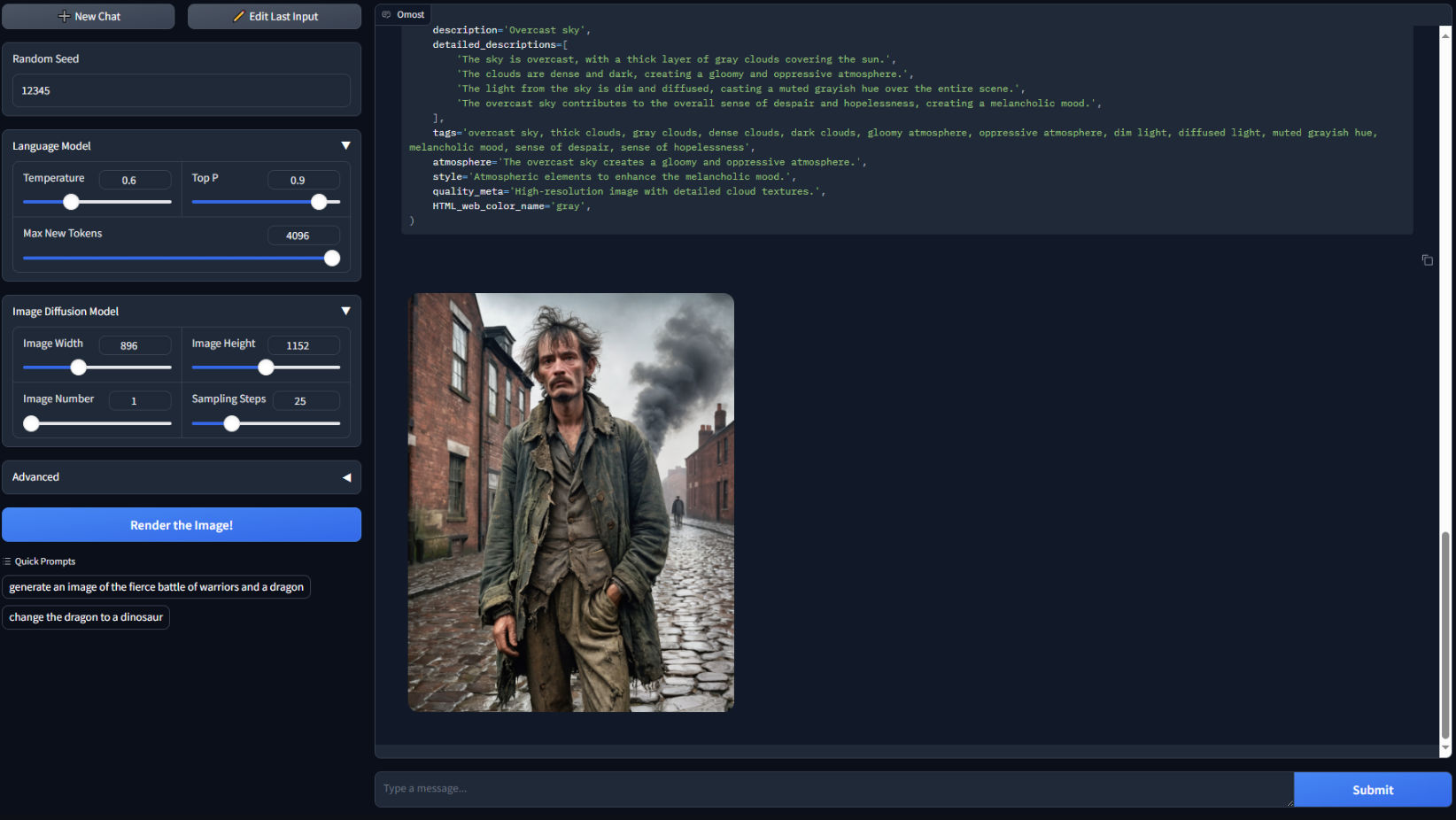
Task: Click inside the Random Seed field
Action: (x=181, y=90)
